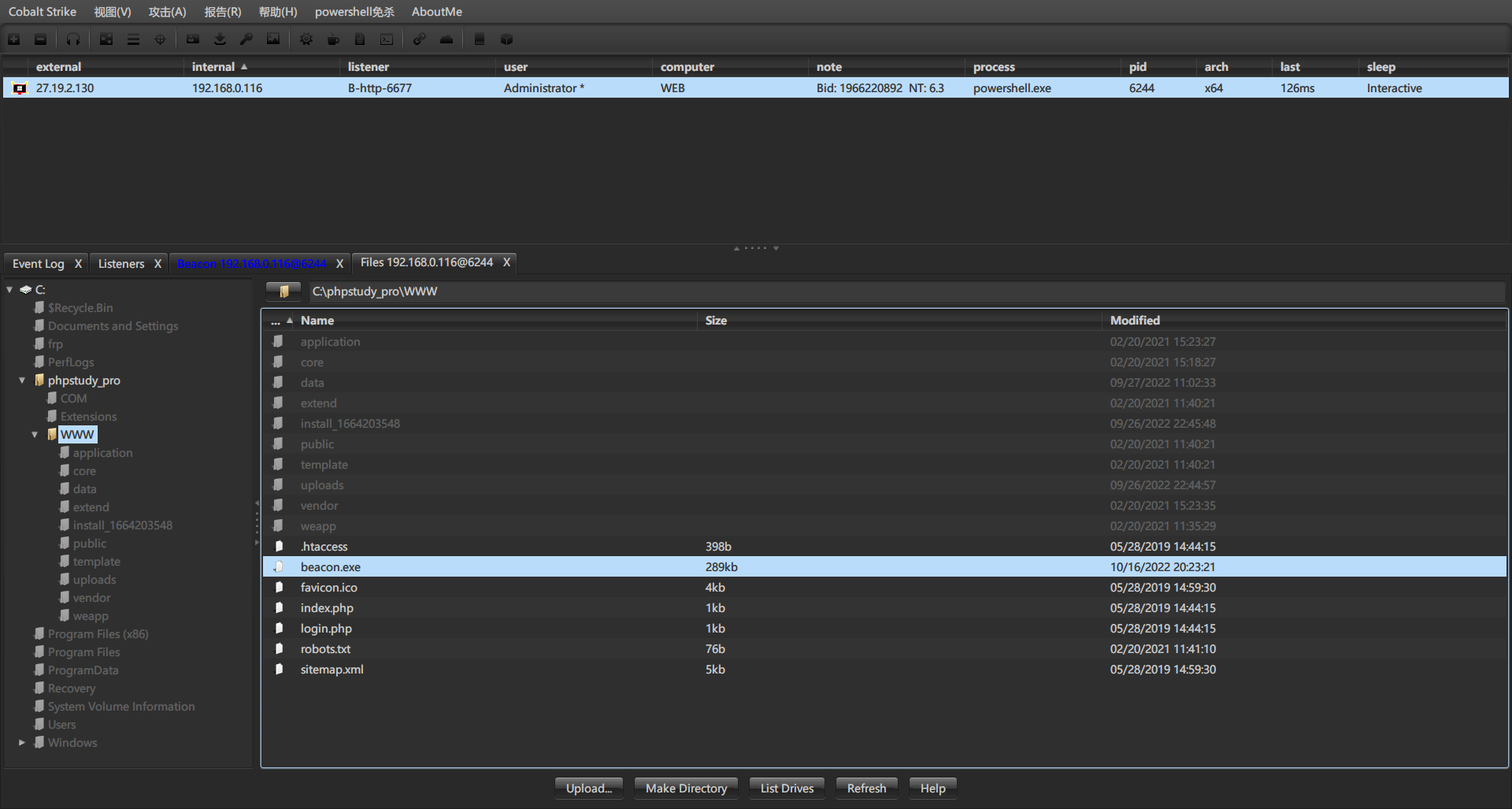Click the Connect to team server plus icon
Viewport: 1512px width, 809px height.
pos(14,39)
